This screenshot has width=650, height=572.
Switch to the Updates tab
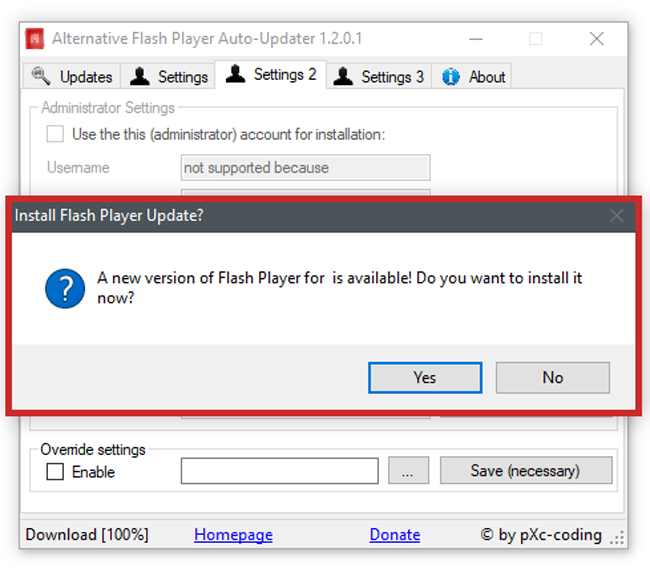[74, 76]
